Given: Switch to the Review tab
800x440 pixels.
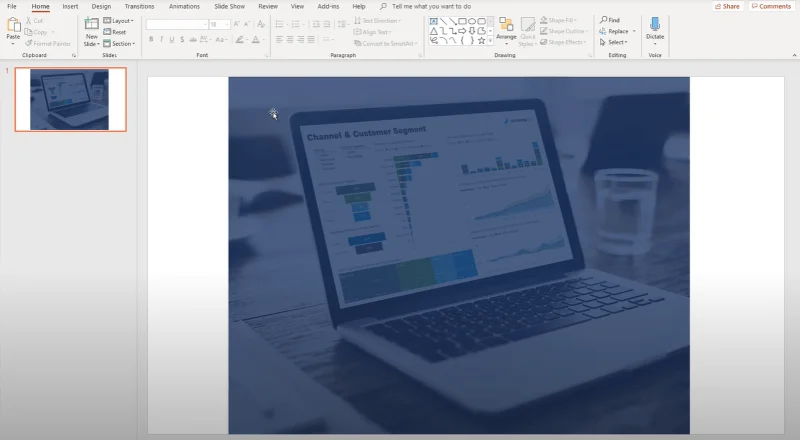Looking at the screenshot, I should (x=268, y=6).
